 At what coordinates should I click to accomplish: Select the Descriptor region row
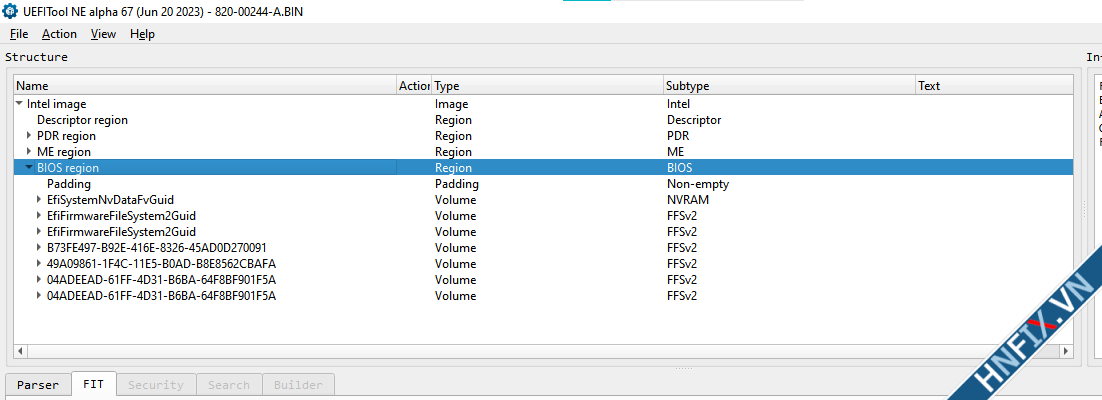(82, 120)
